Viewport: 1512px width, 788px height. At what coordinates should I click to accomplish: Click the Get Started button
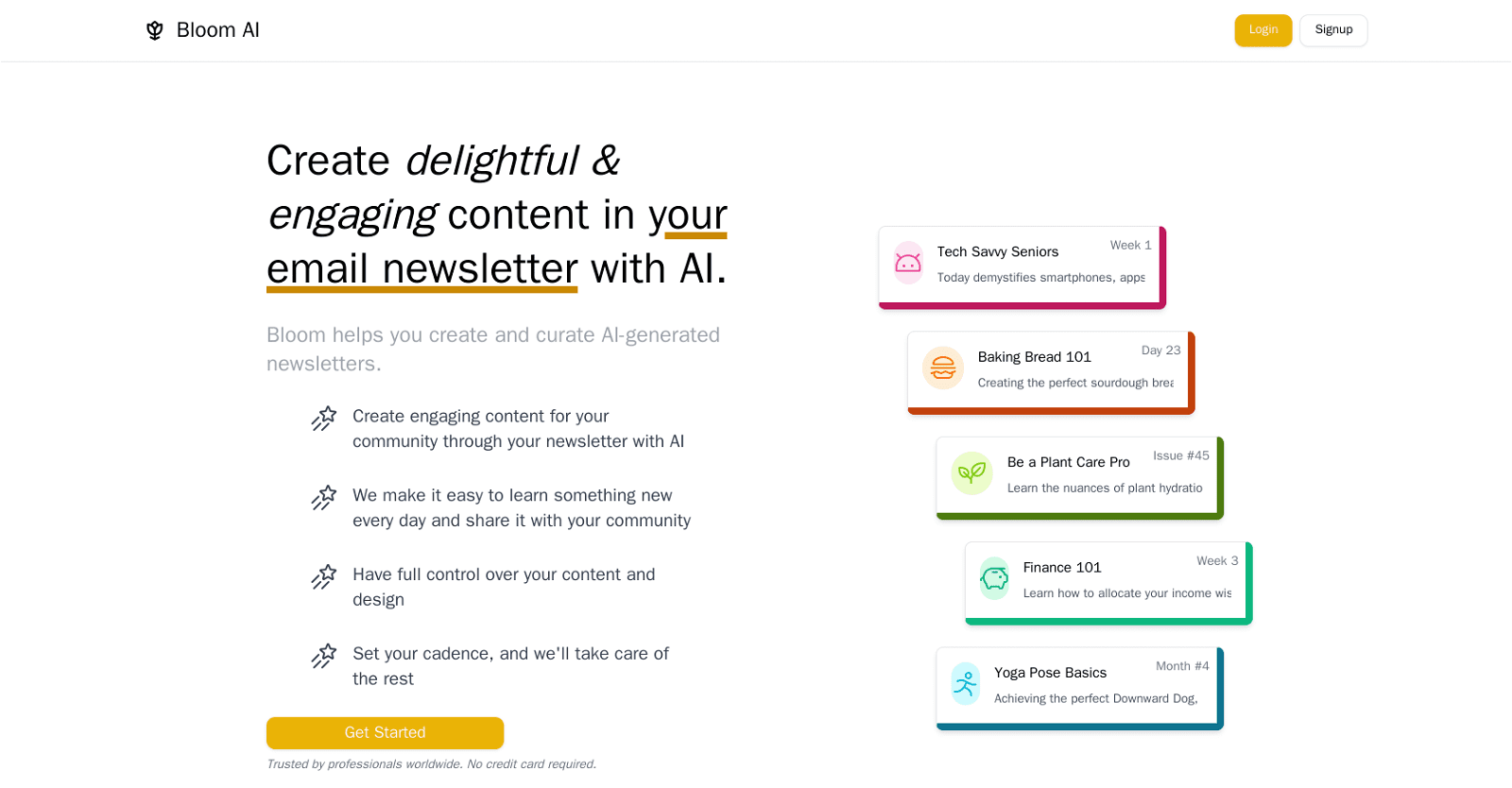(x=385, y=732)
